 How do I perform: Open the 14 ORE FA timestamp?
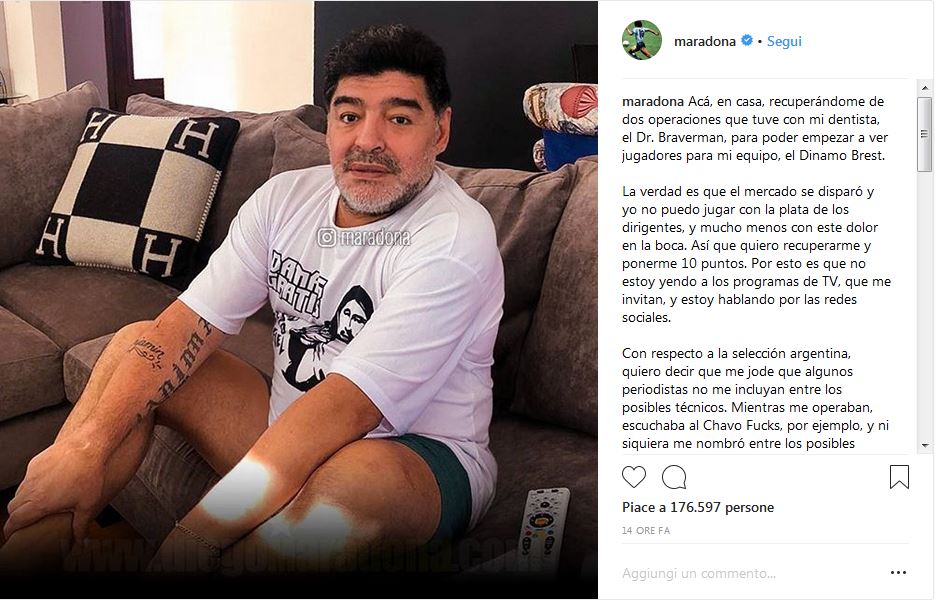(646, 530)
